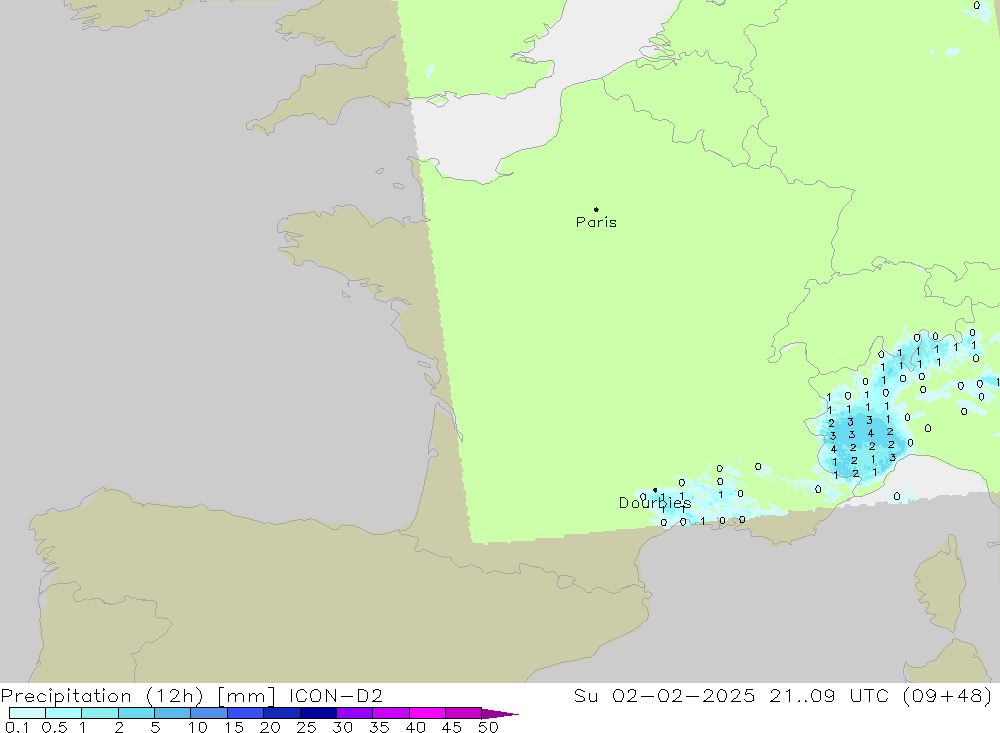Click the 35–40 mm legend color box
This screenshot has height=733, width=1000.
391,713
